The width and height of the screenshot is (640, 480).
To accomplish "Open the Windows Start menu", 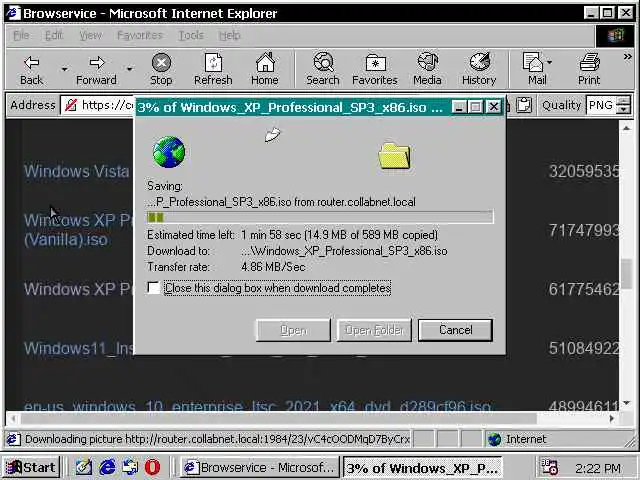I will click(x=31, y=467).
